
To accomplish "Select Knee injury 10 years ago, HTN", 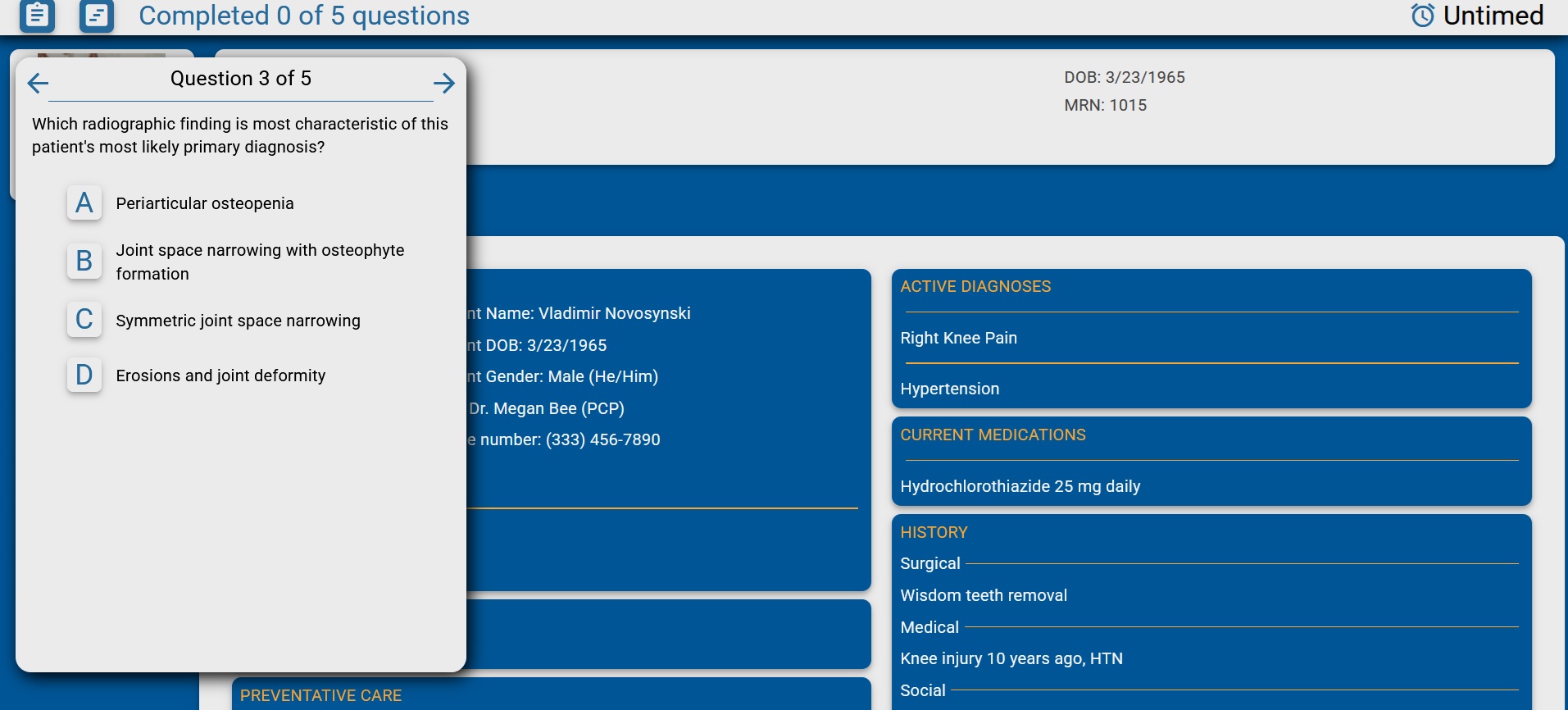I will [x=1011, y=658].
